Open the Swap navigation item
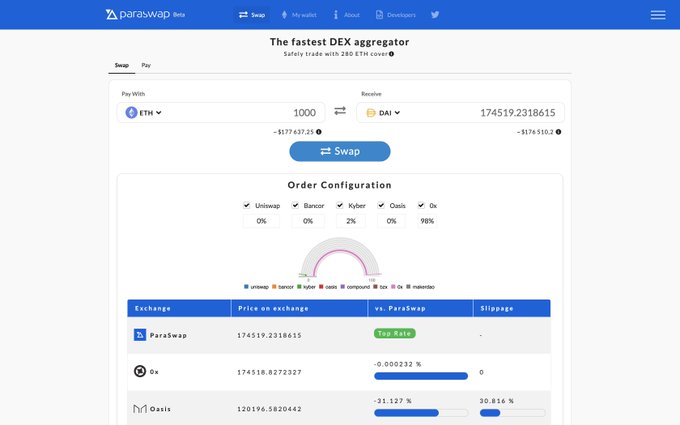Image resolution: width=680 pixels, height=425 pixels. coord(252,15)
